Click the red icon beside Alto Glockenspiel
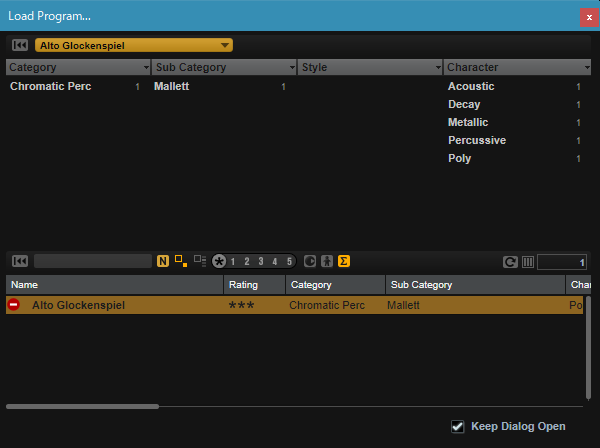 coord(13,305)
